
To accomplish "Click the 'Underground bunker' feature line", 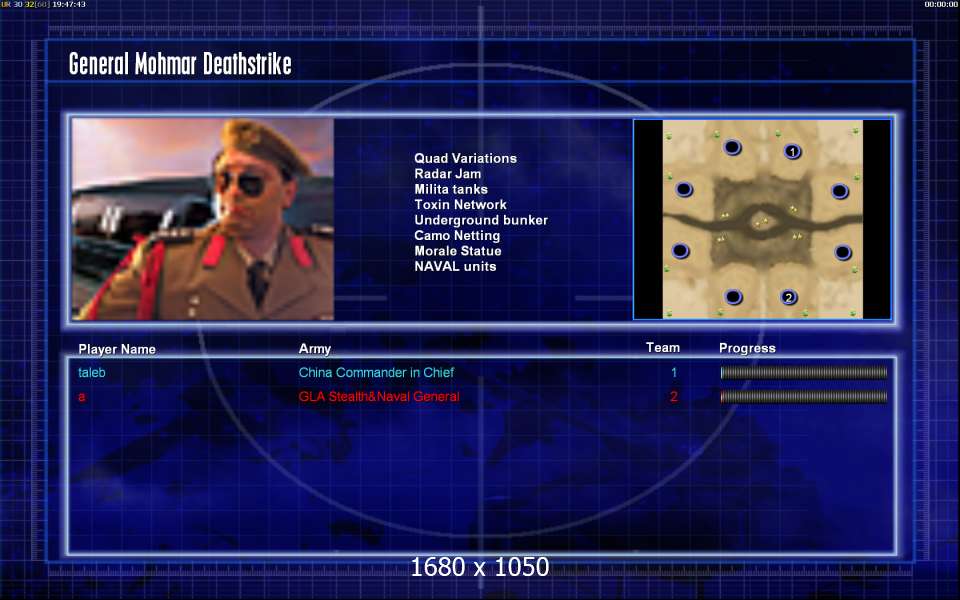I will 481,220.
